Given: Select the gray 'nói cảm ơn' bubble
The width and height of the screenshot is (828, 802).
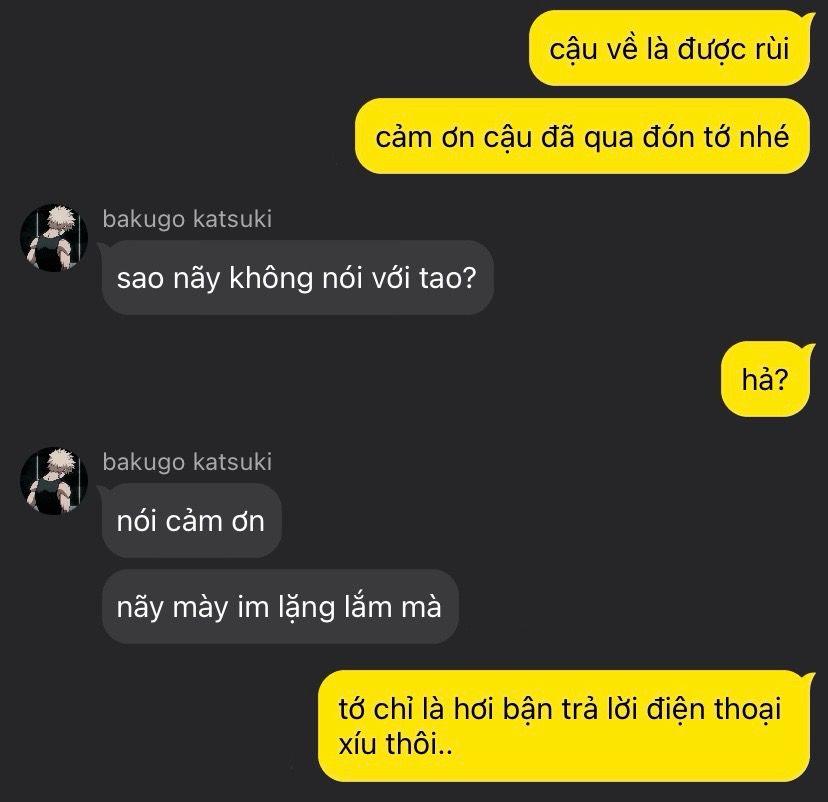Looking at the screenshot, I should (191, 521).
